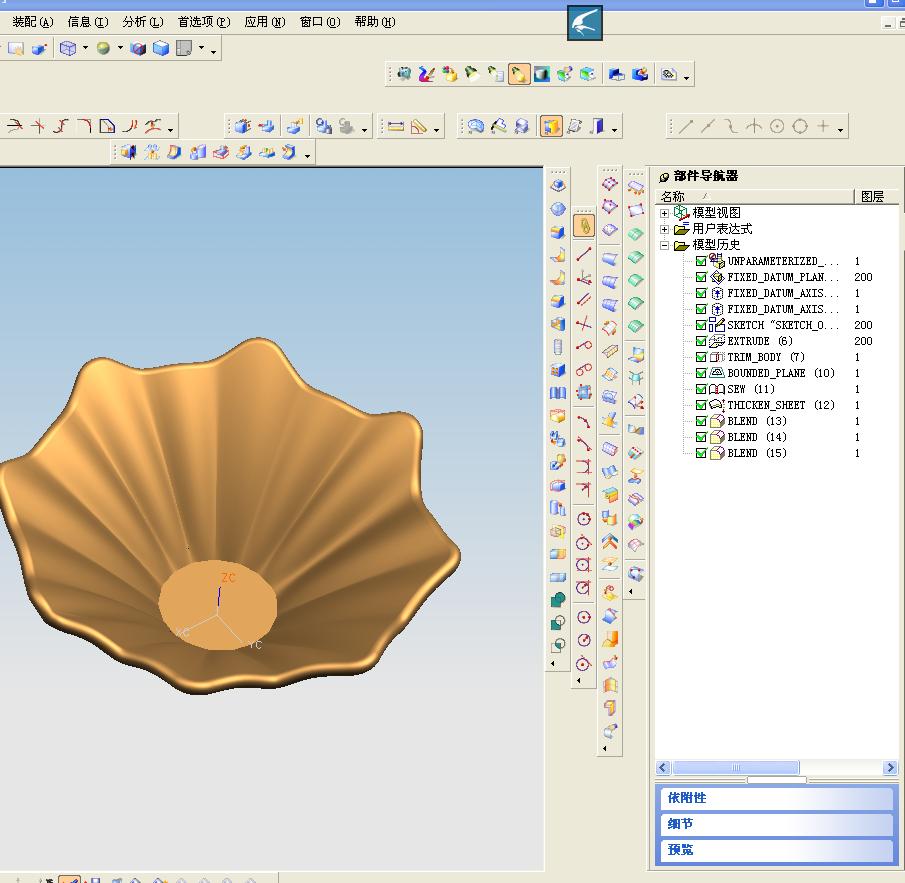Click the navigator scroll left arrow
The image size is (905, 883).
coord(663,768)
